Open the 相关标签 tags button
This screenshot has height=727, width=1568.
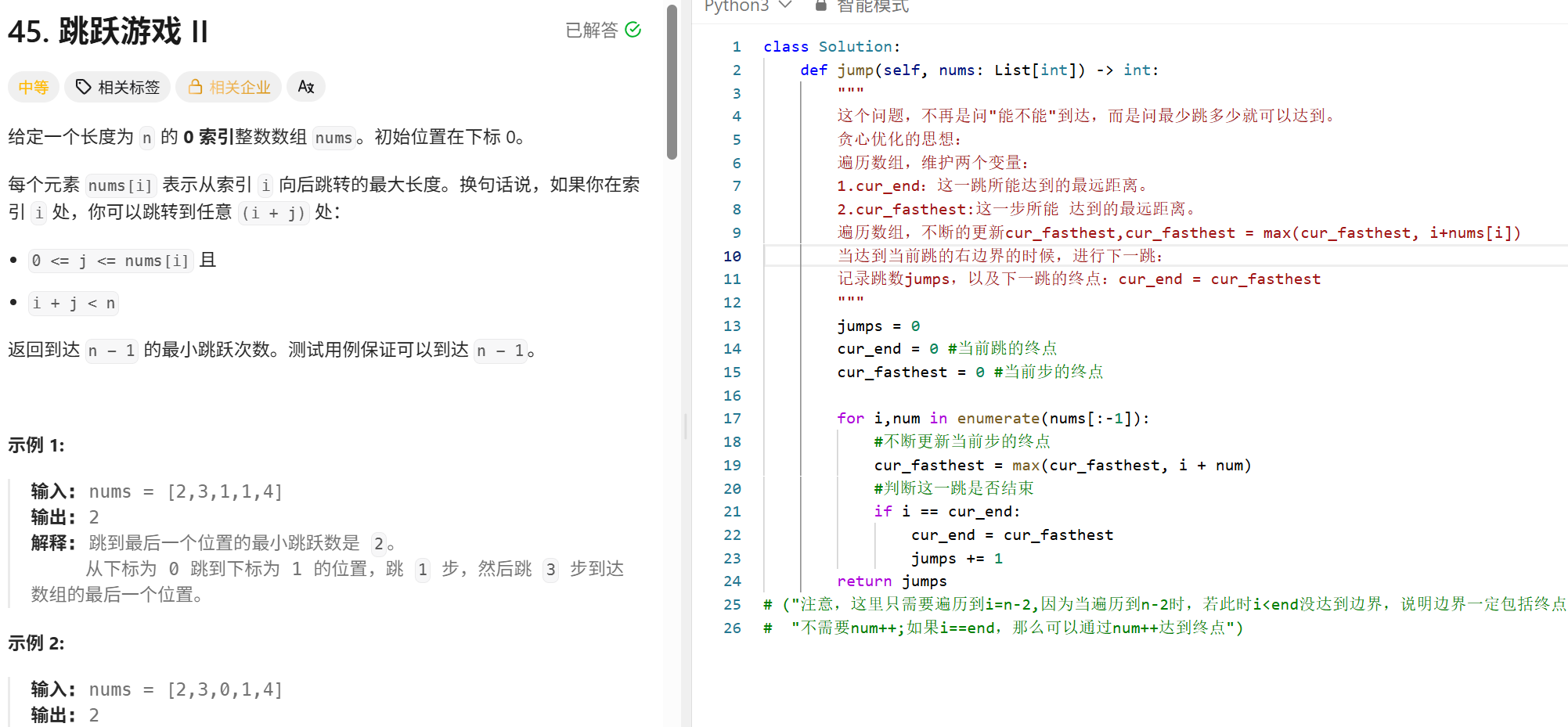point(117,87)
